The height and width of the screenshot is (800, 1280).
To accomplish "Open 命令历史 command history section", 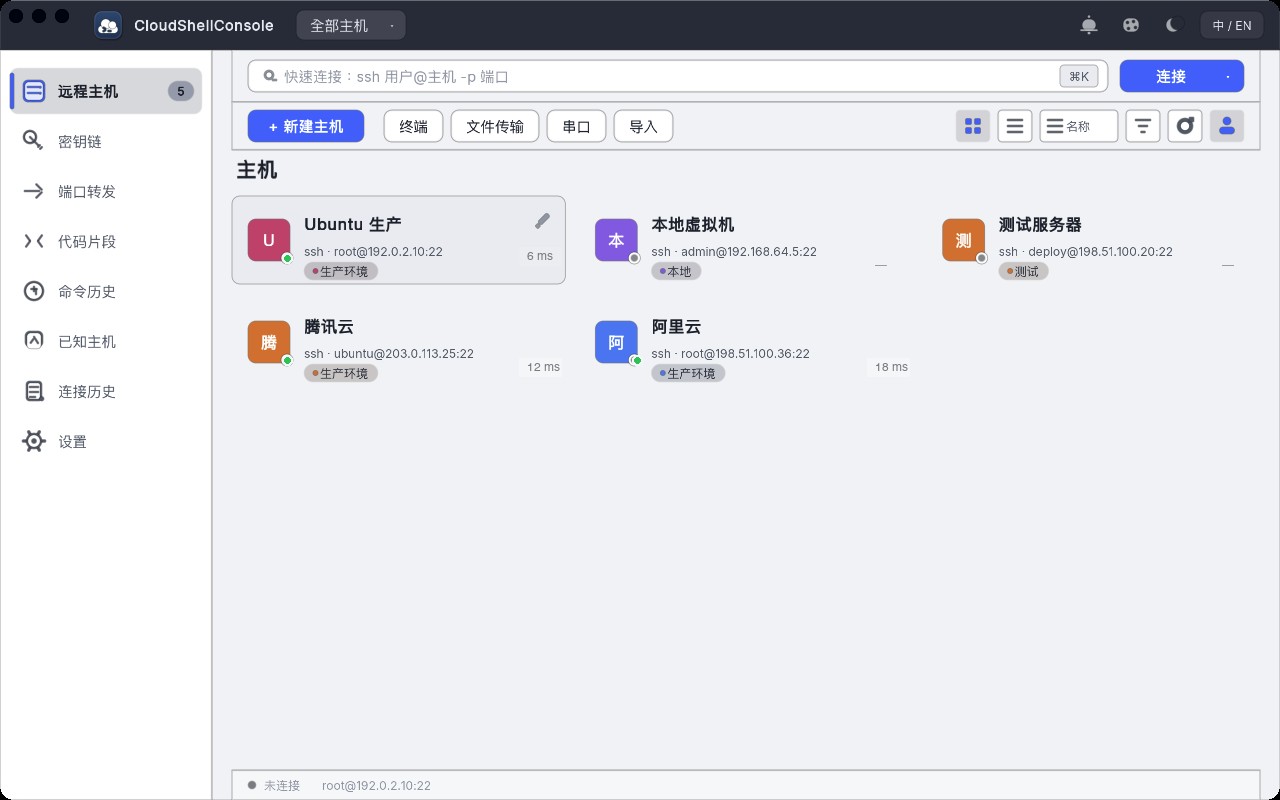I will 106,291.
